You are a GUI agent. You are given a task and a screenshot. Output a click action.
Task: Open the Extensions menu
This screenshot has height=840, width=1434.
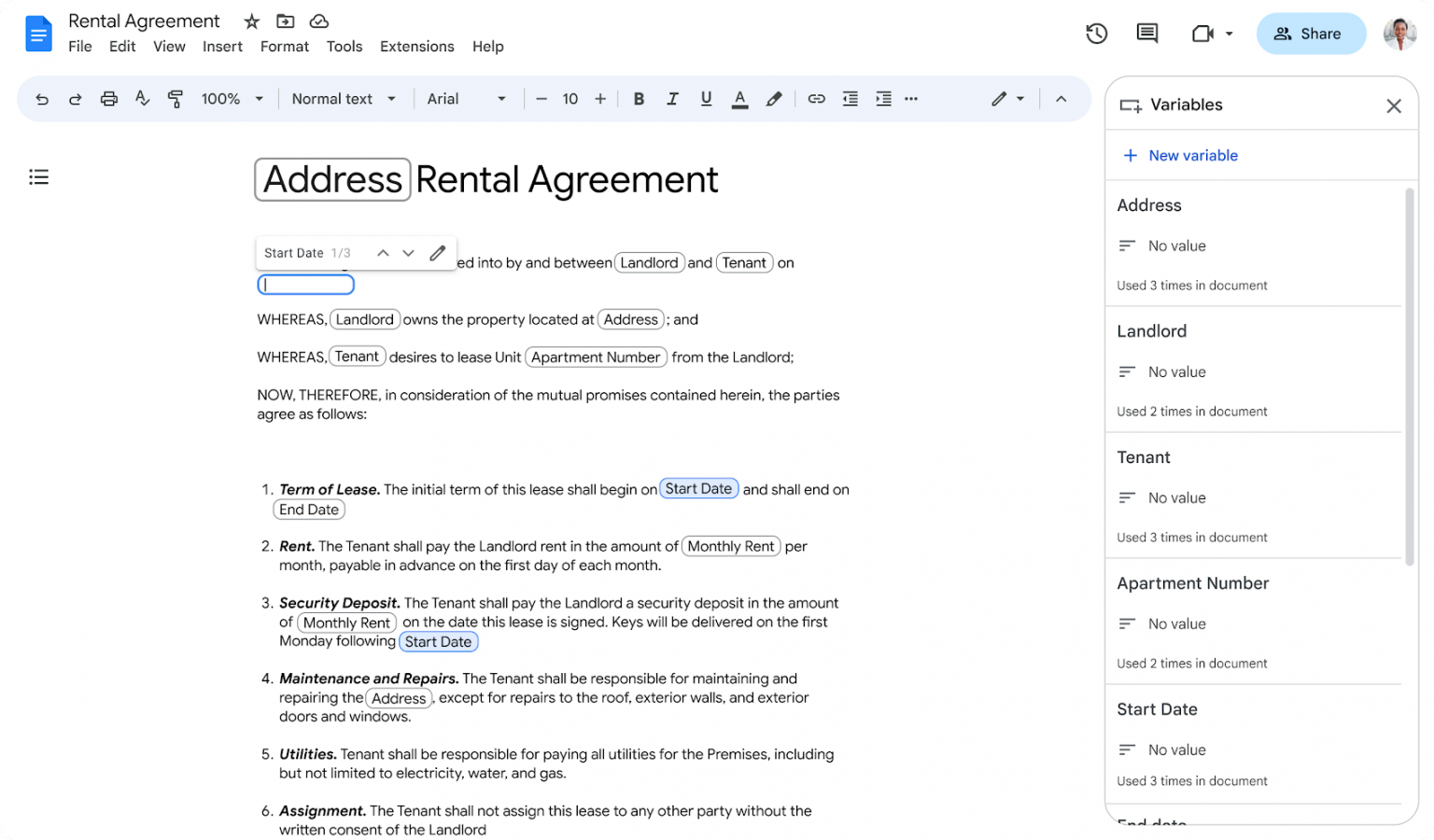click(416, 46)
